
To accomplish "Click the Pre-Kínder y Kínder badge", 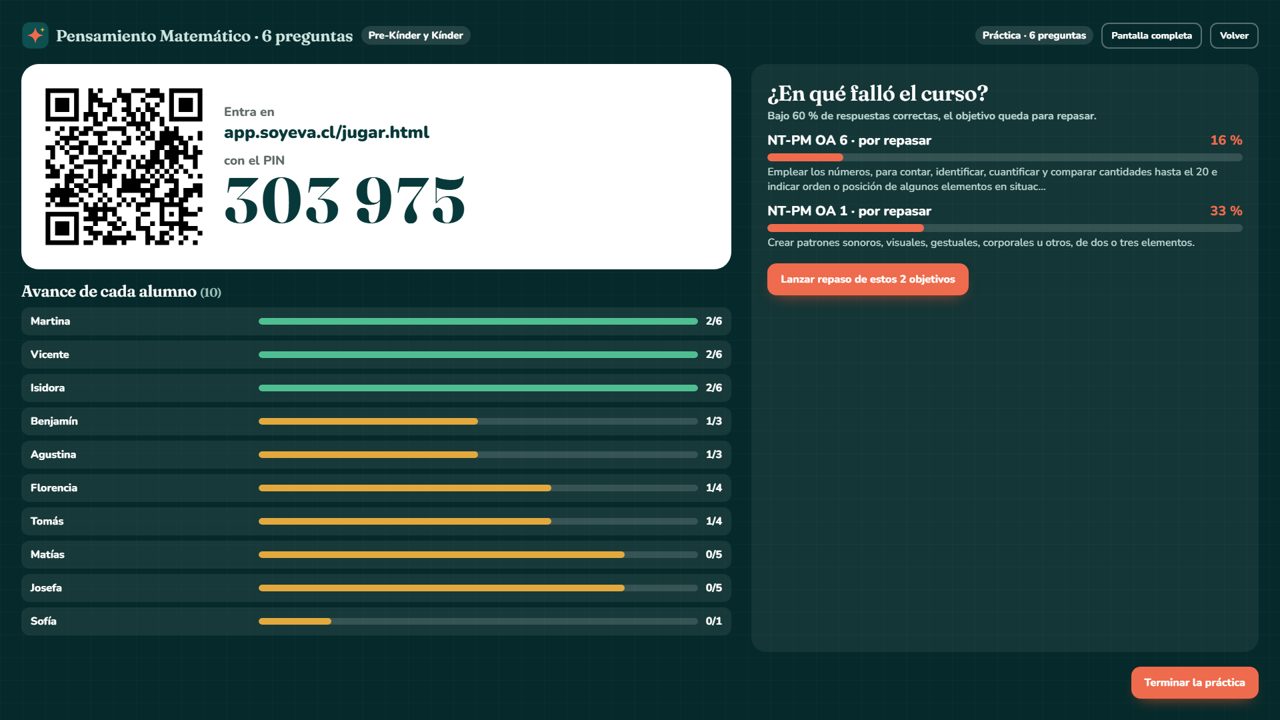I will pyautogui.click(x=415, y=36).
